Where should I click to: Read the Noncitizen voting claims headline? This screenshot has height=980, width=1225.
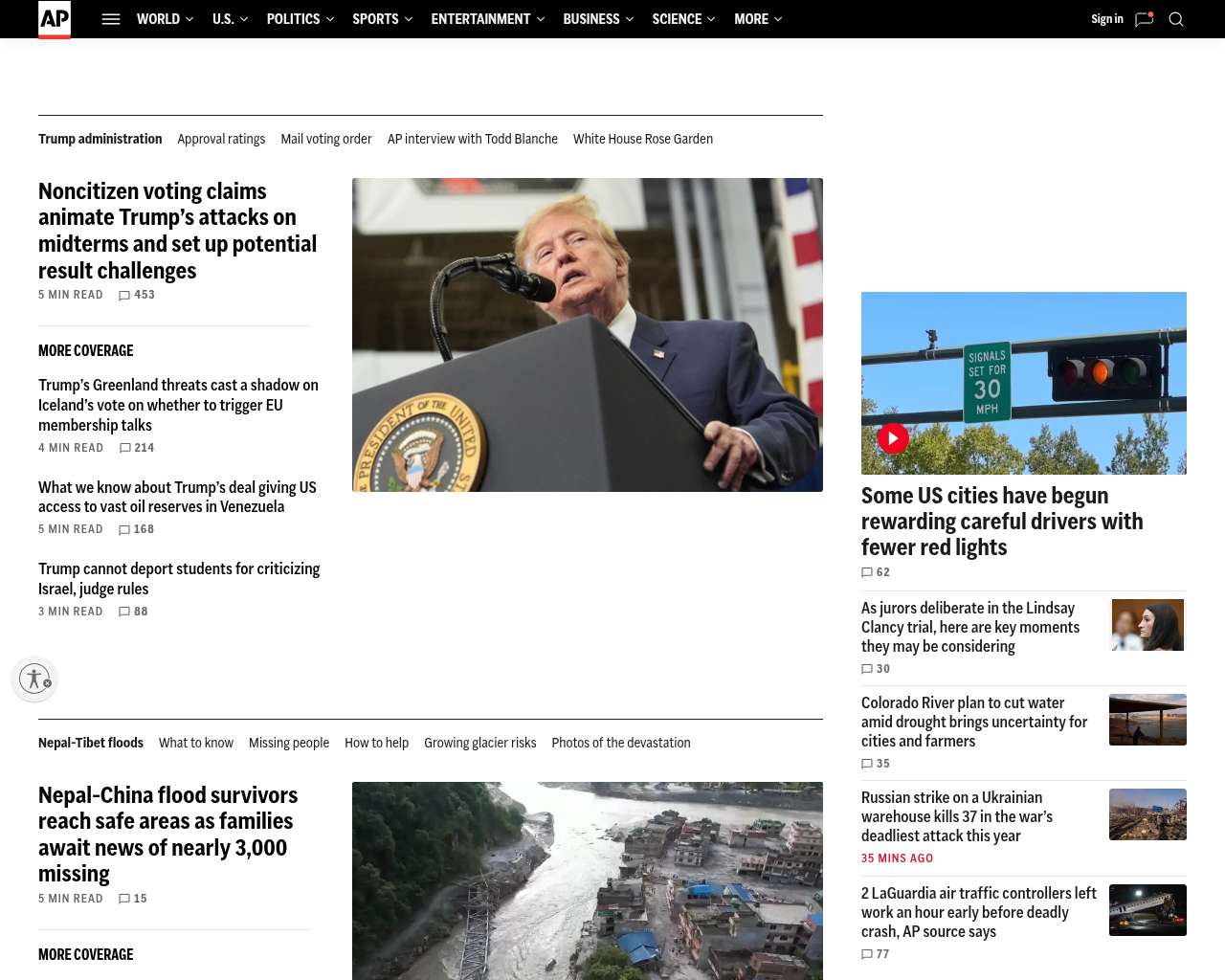178,231
